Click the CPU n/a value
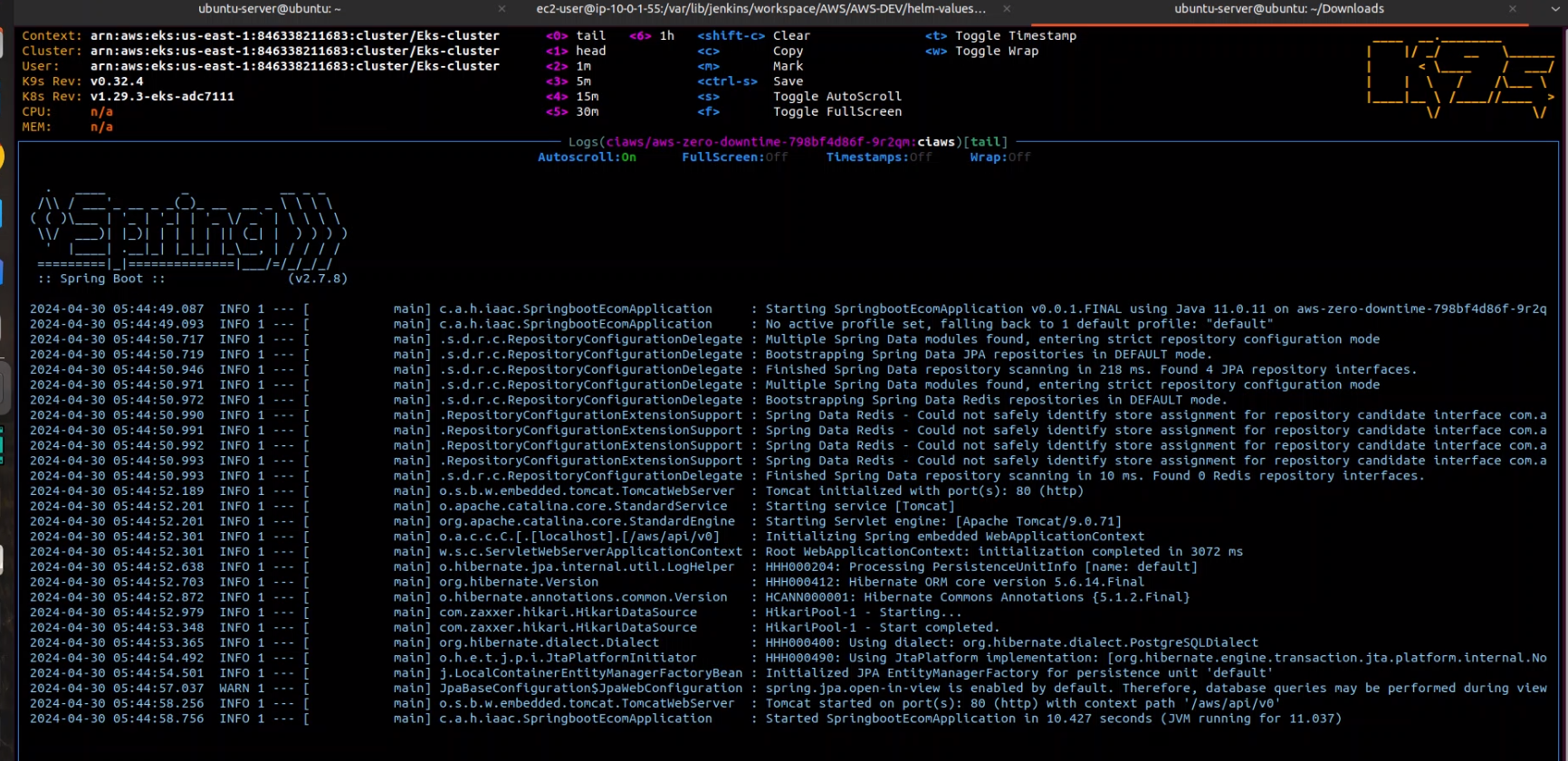This screenshot has width=1568, height=761. 101,112
